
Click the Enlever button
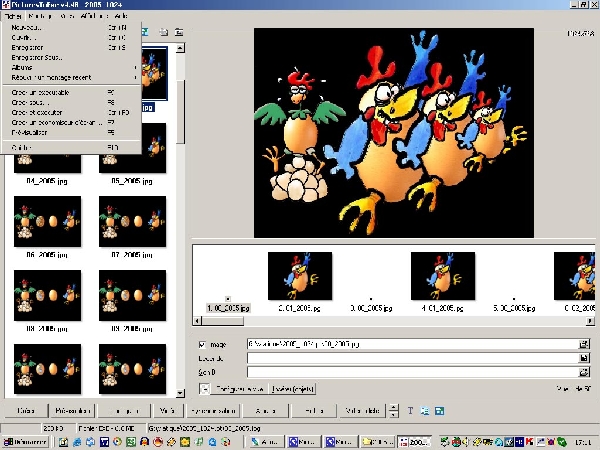pyautogui.click(x=314, y=411)
